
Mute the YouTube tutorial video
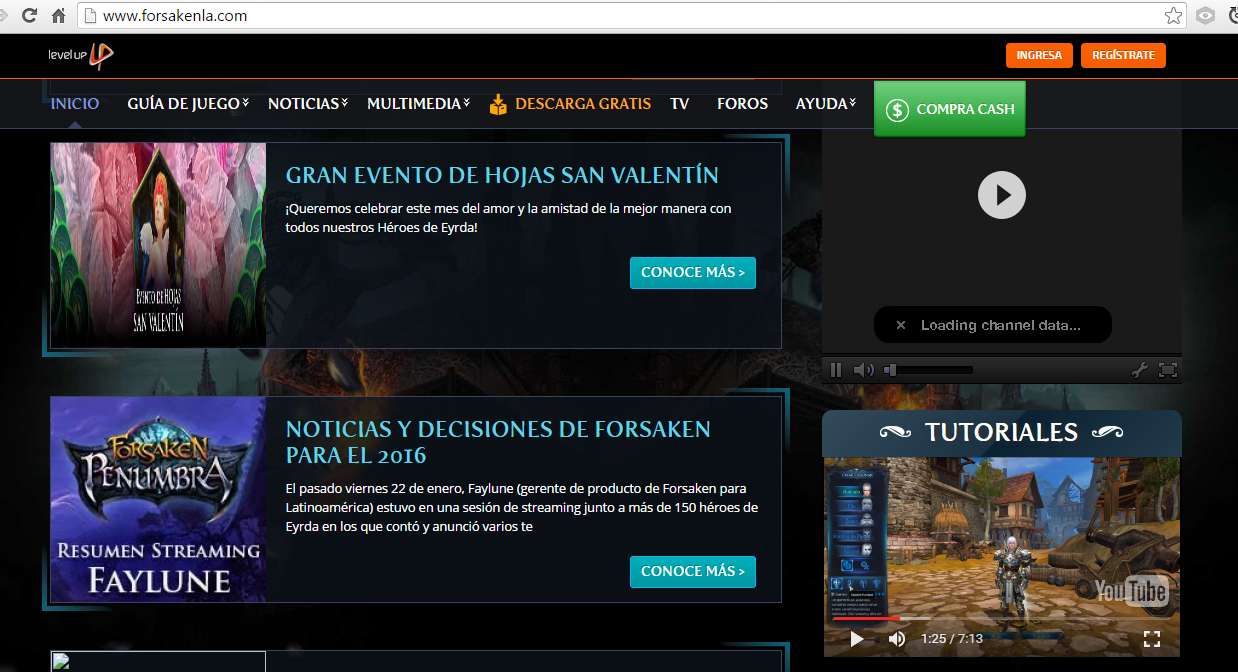click(x=897, y=638)
